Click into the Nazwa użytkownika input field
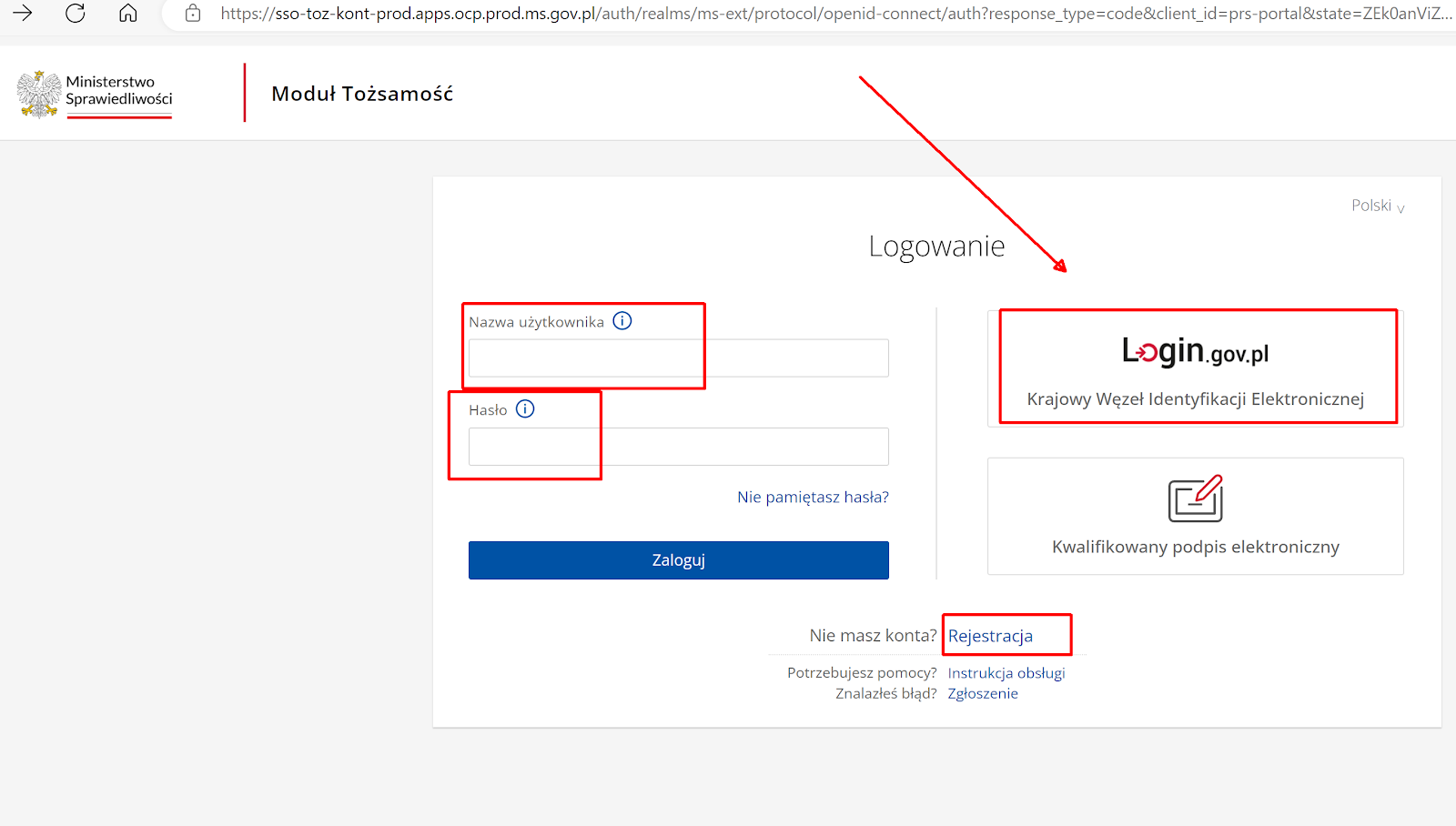 pos(679,358)
